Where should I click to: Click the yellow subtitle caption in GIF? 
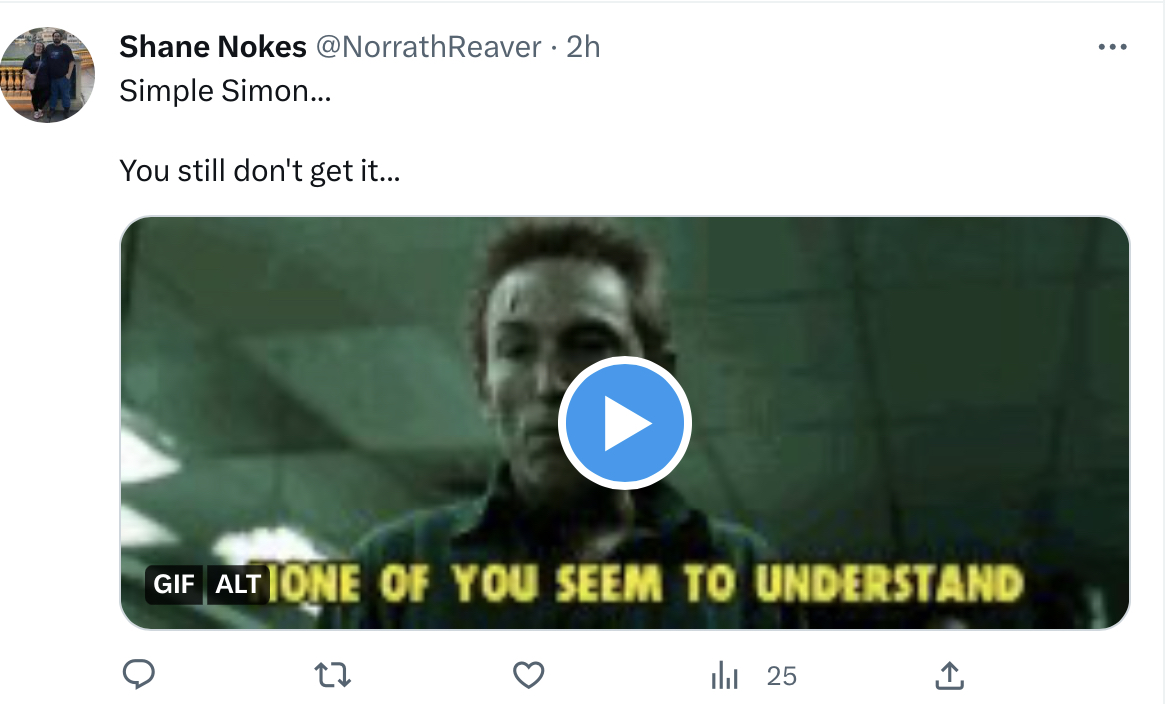644,583
